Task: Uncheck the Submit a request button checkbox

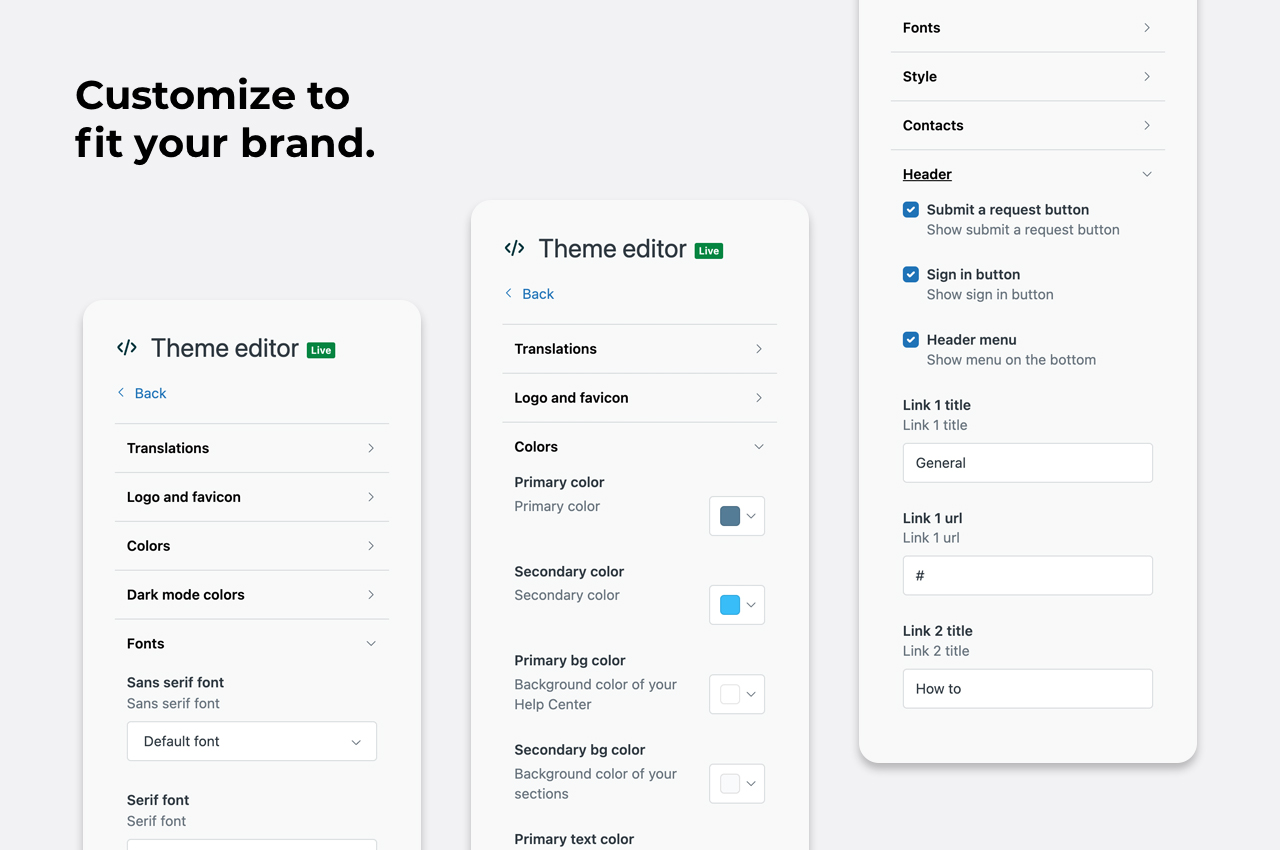Action: coord(911,210)
